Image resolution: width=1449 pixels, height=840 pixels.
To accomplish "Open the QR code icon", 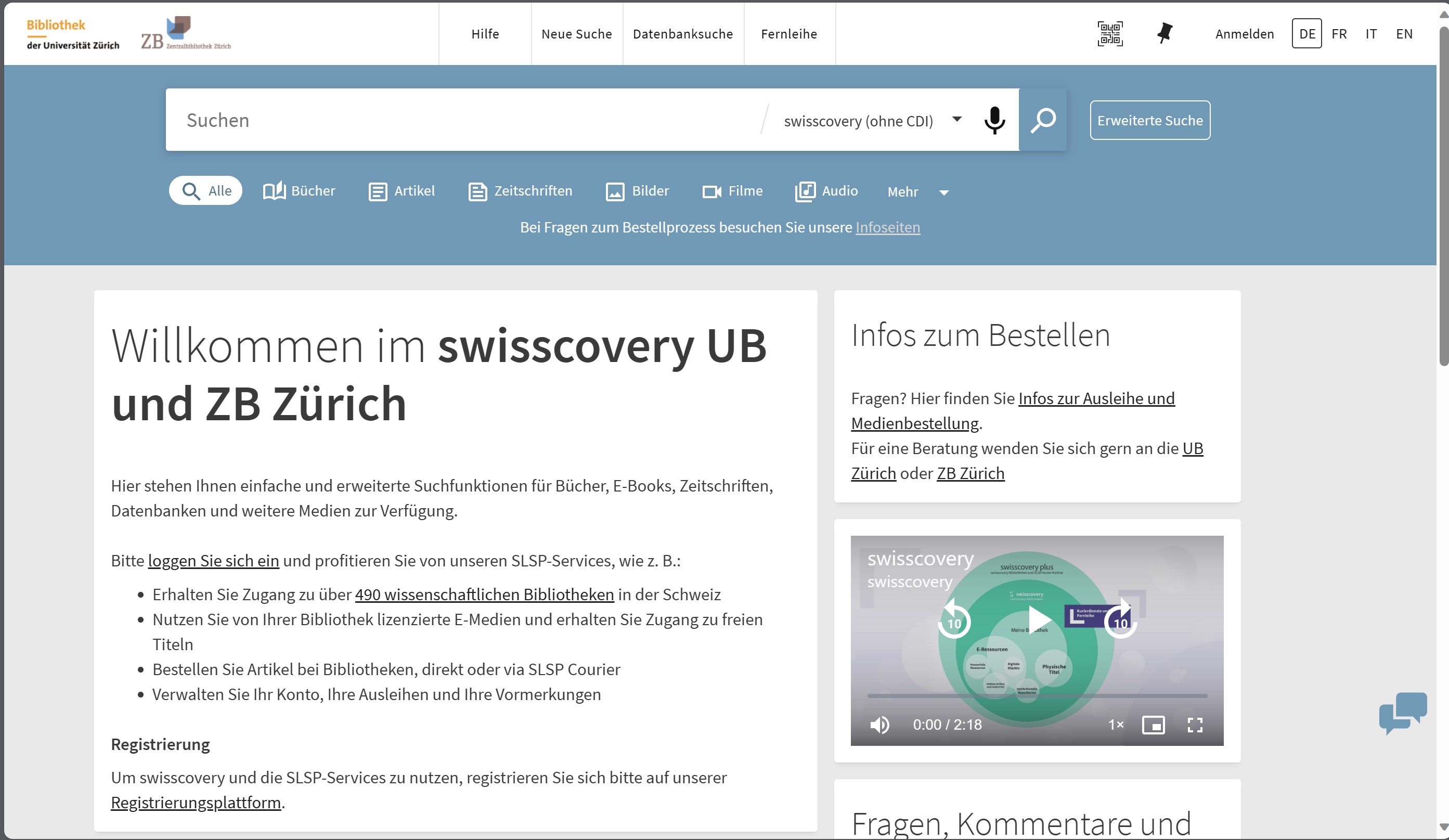I will tap(1110, 34).
